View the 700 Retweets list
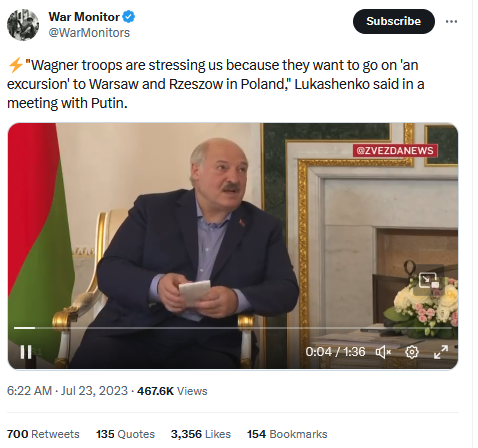Viewport: 478px width, 448px height. point(43,434)
